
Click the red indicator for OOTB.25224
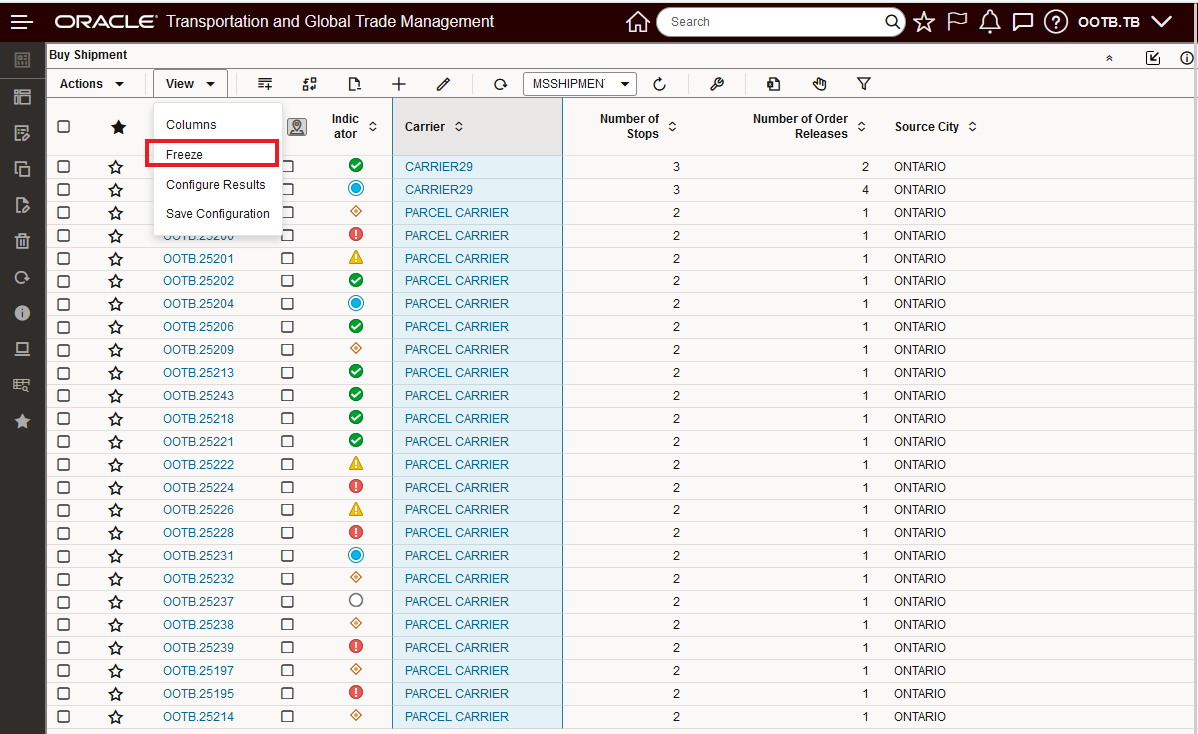tap(355, 487)
